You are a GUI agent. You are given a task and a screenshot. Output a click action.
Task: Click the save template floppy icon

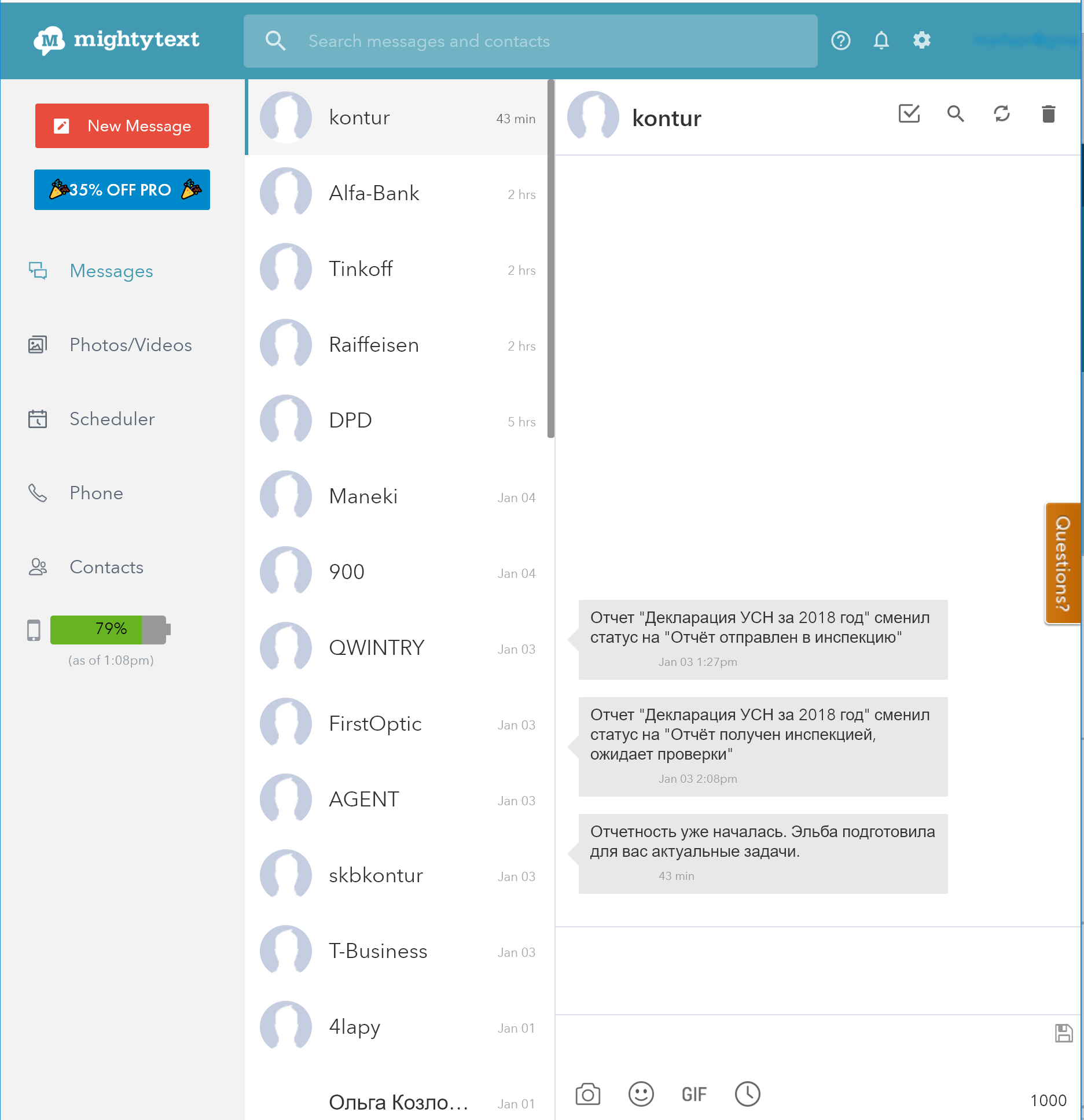[x=1064, y=1033]
